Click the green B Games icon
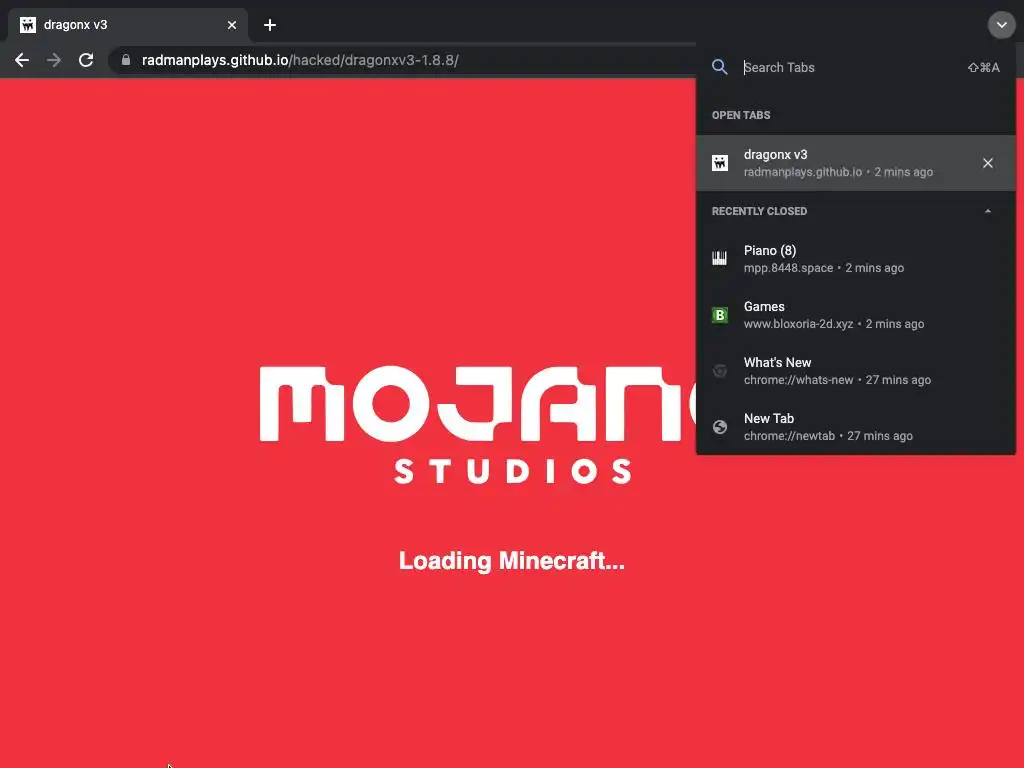 click(x=720, y=315)
